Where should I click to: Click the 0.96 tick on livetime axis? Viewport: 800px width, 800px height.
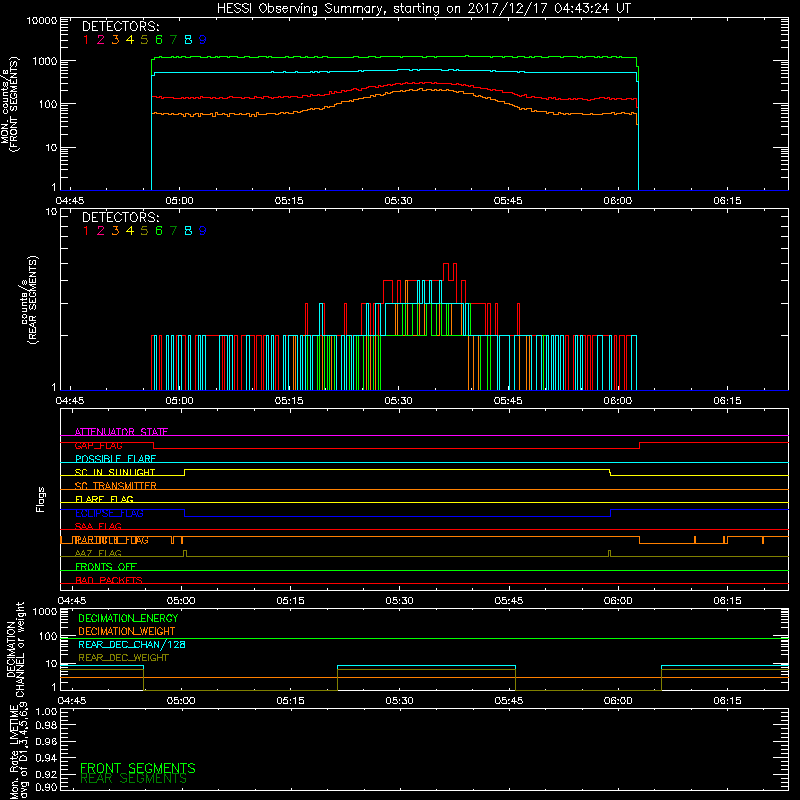pyautogui.click(x=47, y=741)
